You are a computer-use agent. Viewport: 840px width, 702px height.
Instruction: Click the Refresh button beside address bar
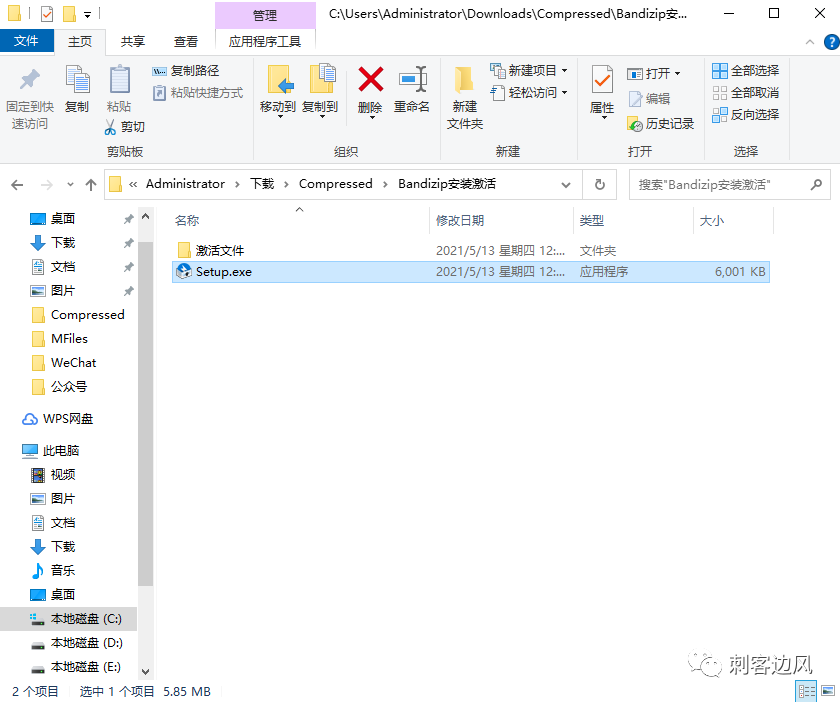pyautogui.click(x=599, y=185)
